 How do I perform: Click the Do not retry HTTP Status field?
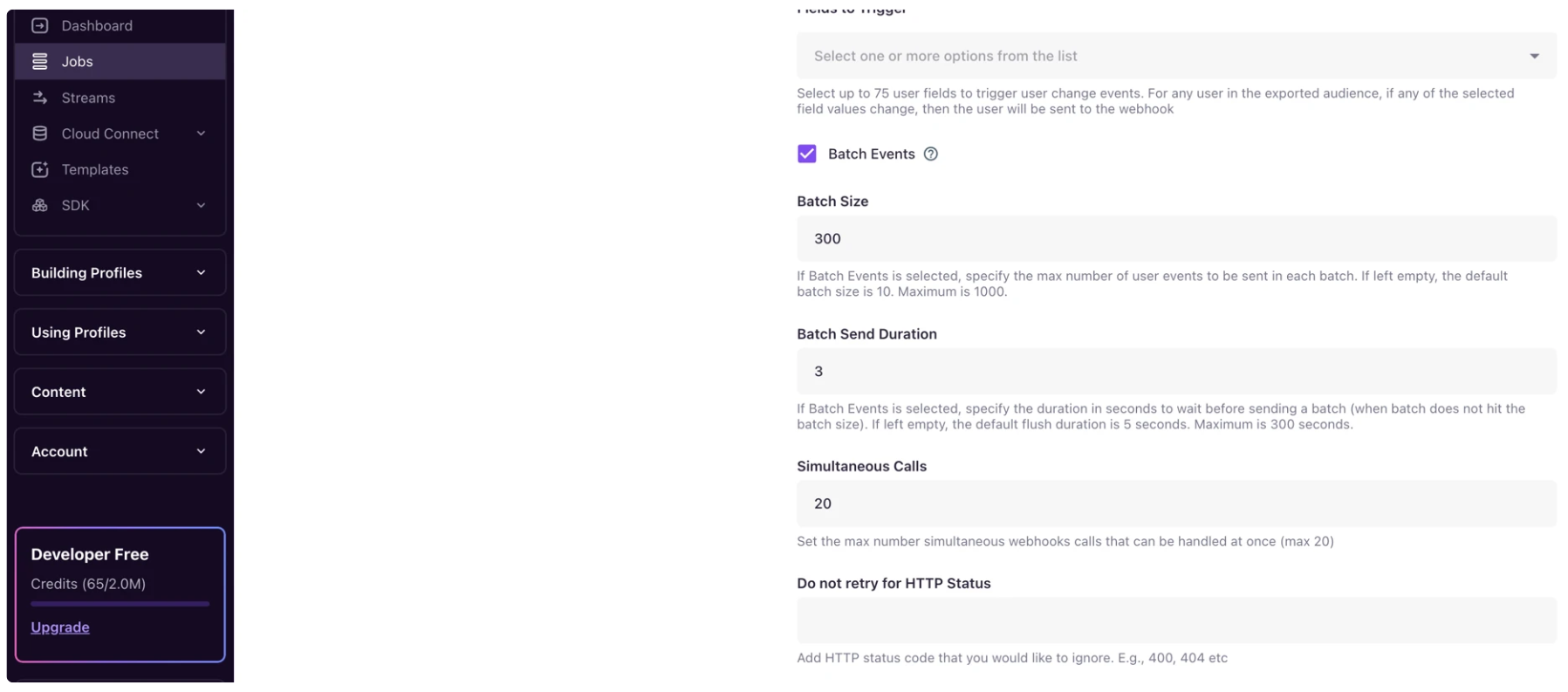click(x=1175, y=620)
